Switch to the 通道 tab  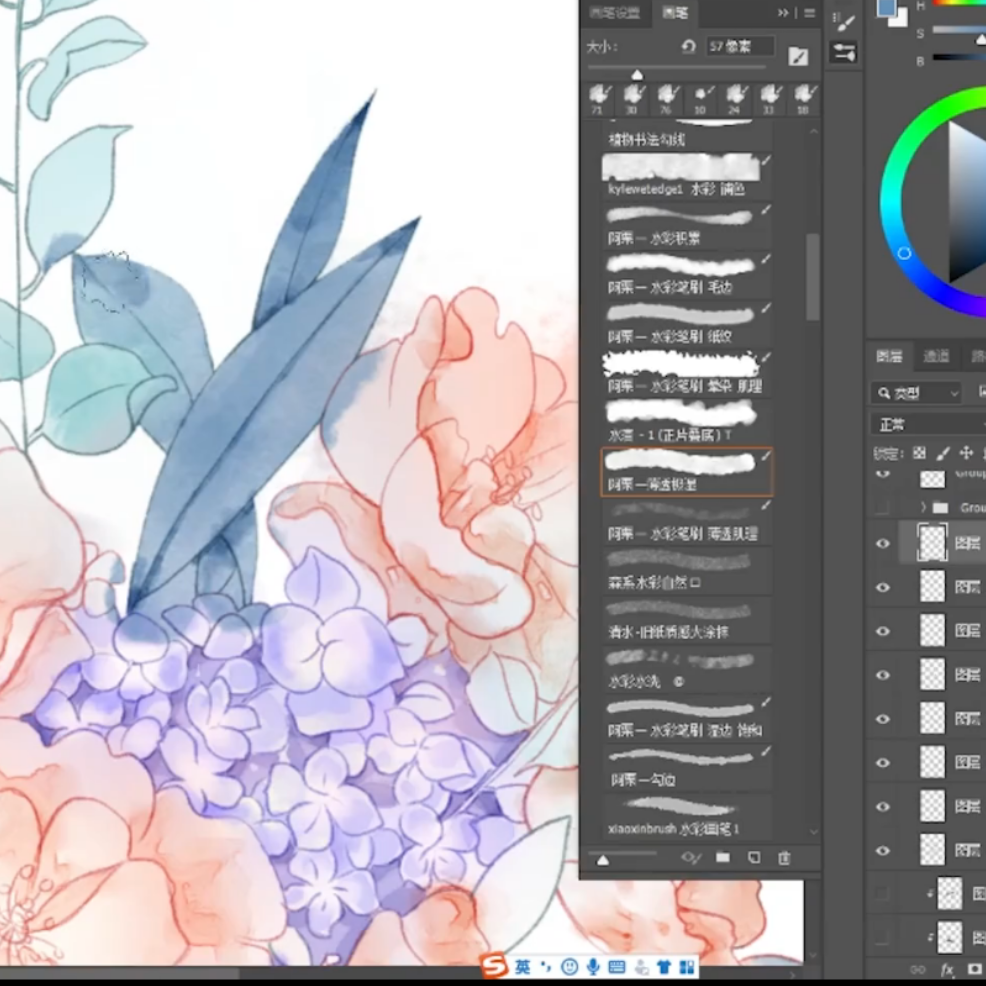(x=936, y=357)
